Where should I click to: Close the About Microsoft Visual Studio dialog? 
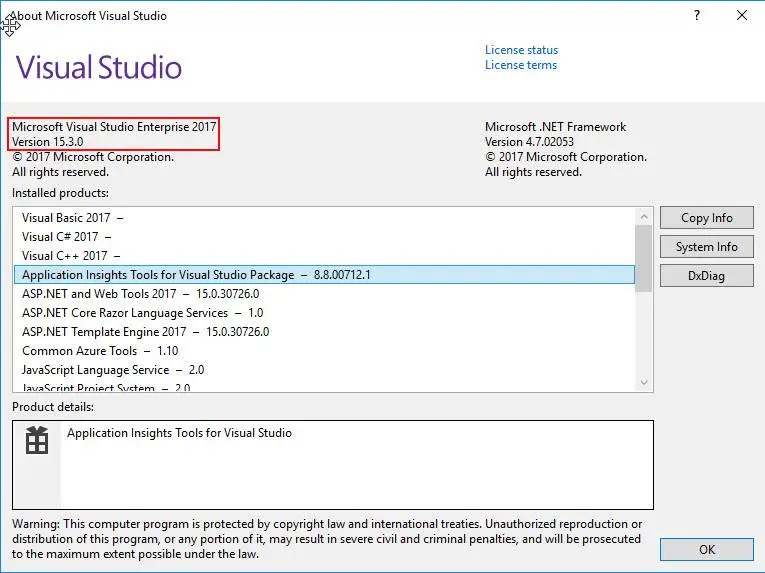(742, 16)
